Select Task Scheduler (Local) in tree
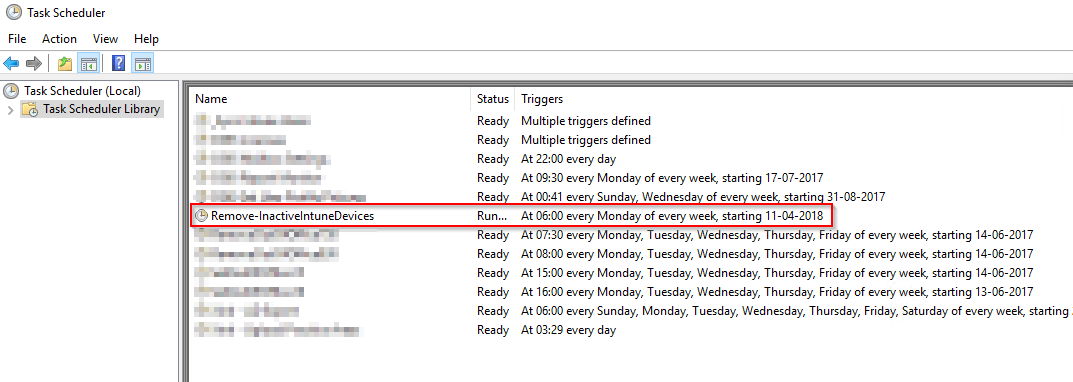 [x=82, y=90]
